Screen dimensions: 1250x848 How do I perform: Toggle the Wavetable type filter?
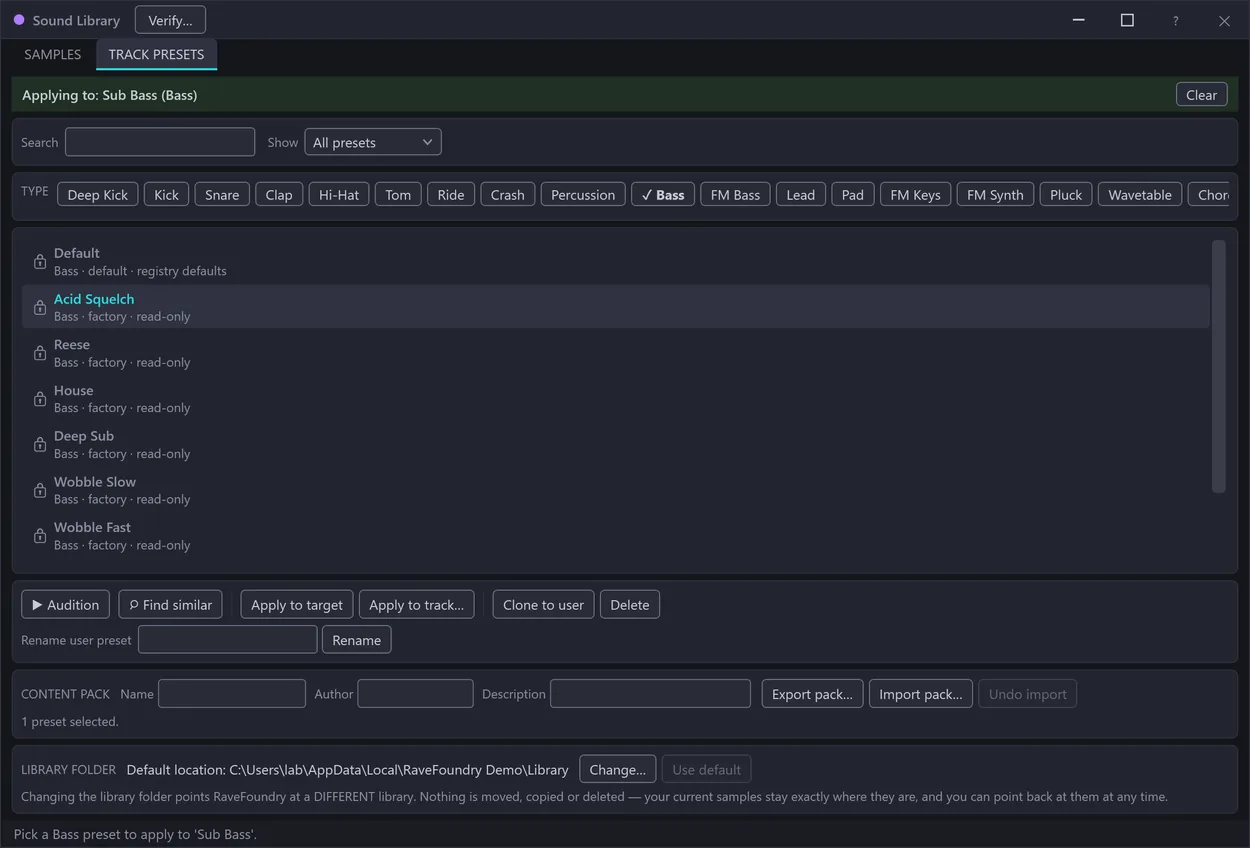point(1140,194)
